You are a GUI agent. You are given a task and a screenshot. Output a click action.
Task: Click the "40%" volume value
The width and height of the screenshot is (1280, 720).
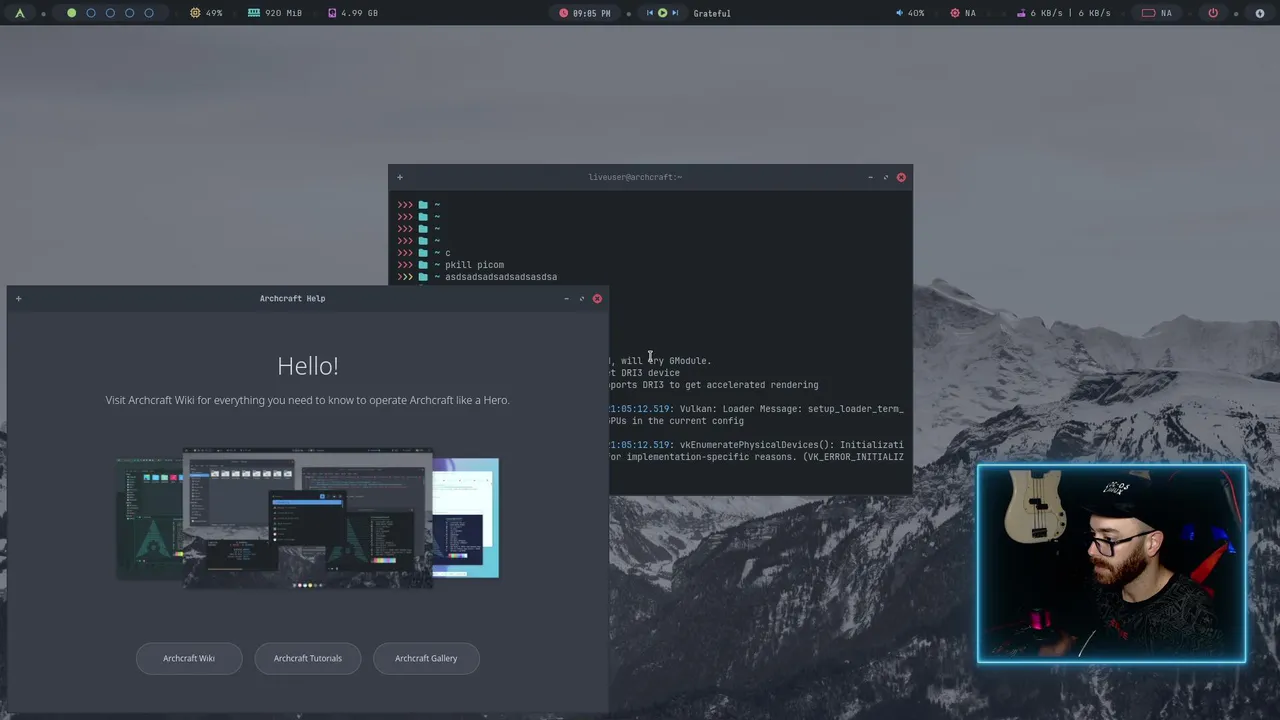916,13
